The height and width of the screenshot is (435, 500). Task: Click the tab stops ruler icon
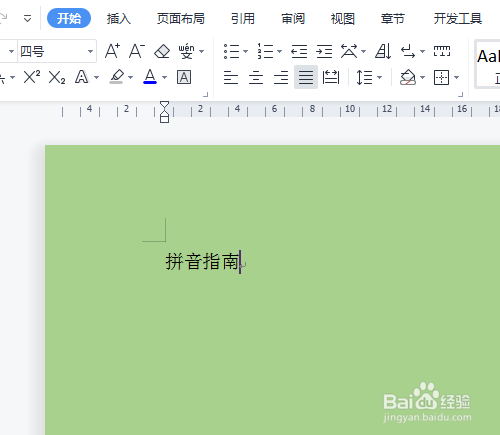tap(442, 51)
